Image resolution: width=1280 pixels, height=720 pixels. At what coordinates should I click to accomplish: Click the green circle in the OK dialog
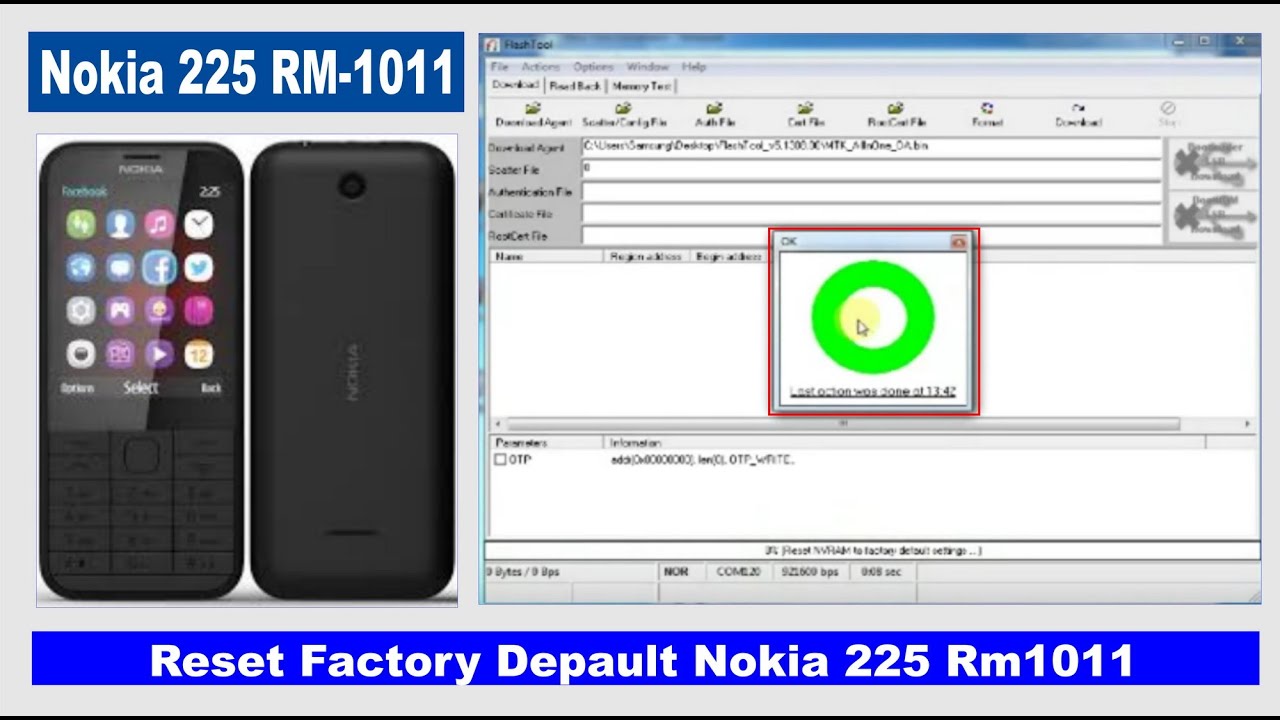point(873,317)
